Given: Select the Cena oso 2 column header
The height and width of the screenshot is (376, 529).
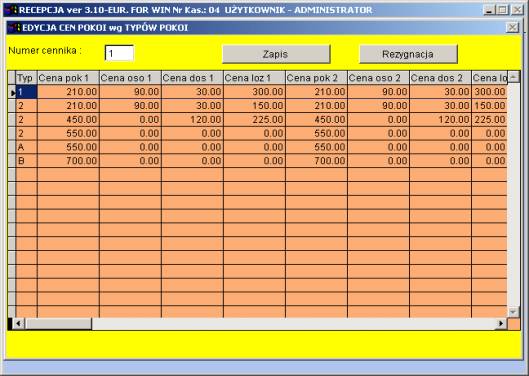Looking at the screenshot, I should [x=379, y=78].
